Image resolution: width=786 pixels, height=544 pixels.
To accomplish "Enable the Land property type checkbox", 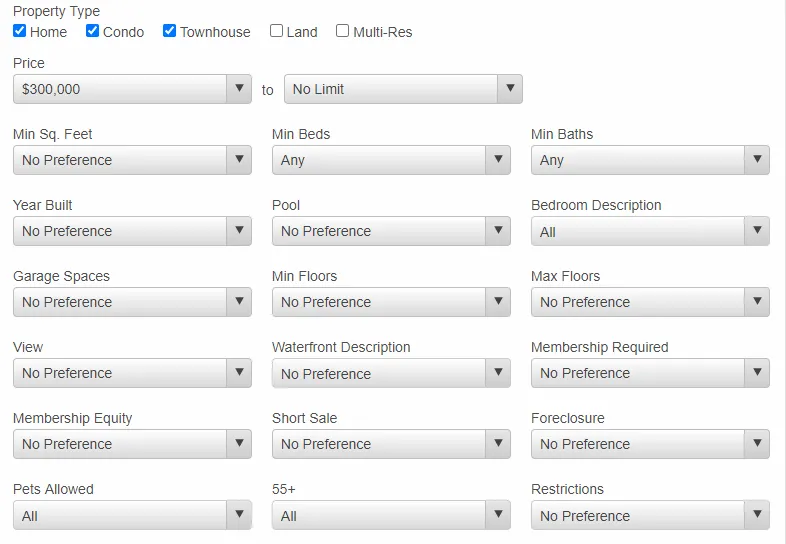I will click(276, 31).
